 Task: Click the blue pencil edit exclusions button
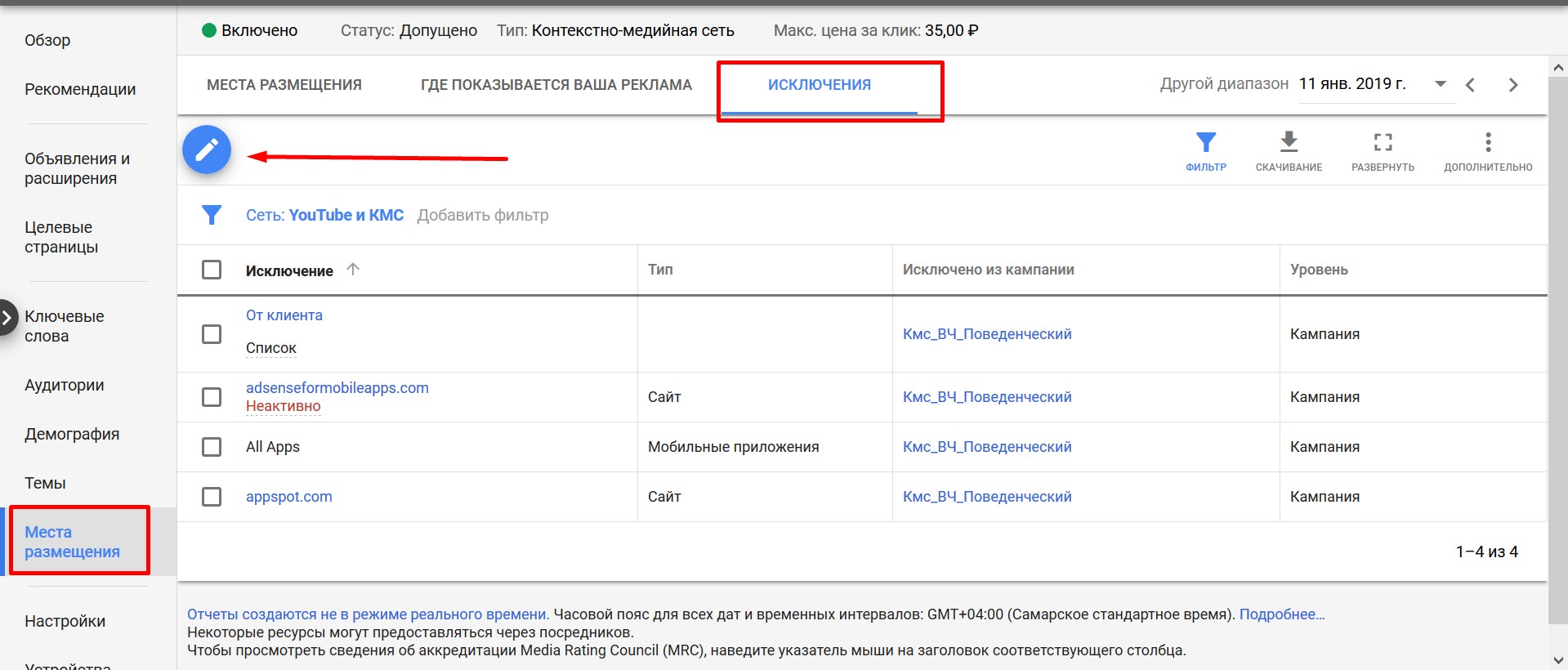tap(207, 150)
